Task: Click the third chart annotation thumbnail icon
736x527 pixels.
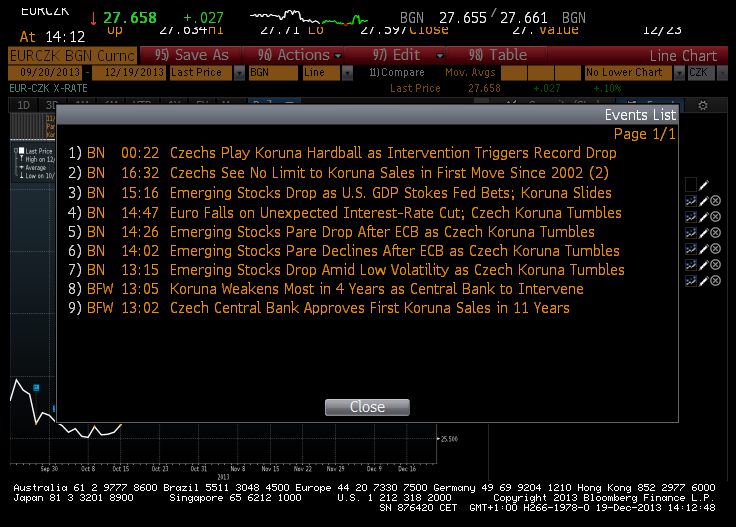Action: coord(691,233)
